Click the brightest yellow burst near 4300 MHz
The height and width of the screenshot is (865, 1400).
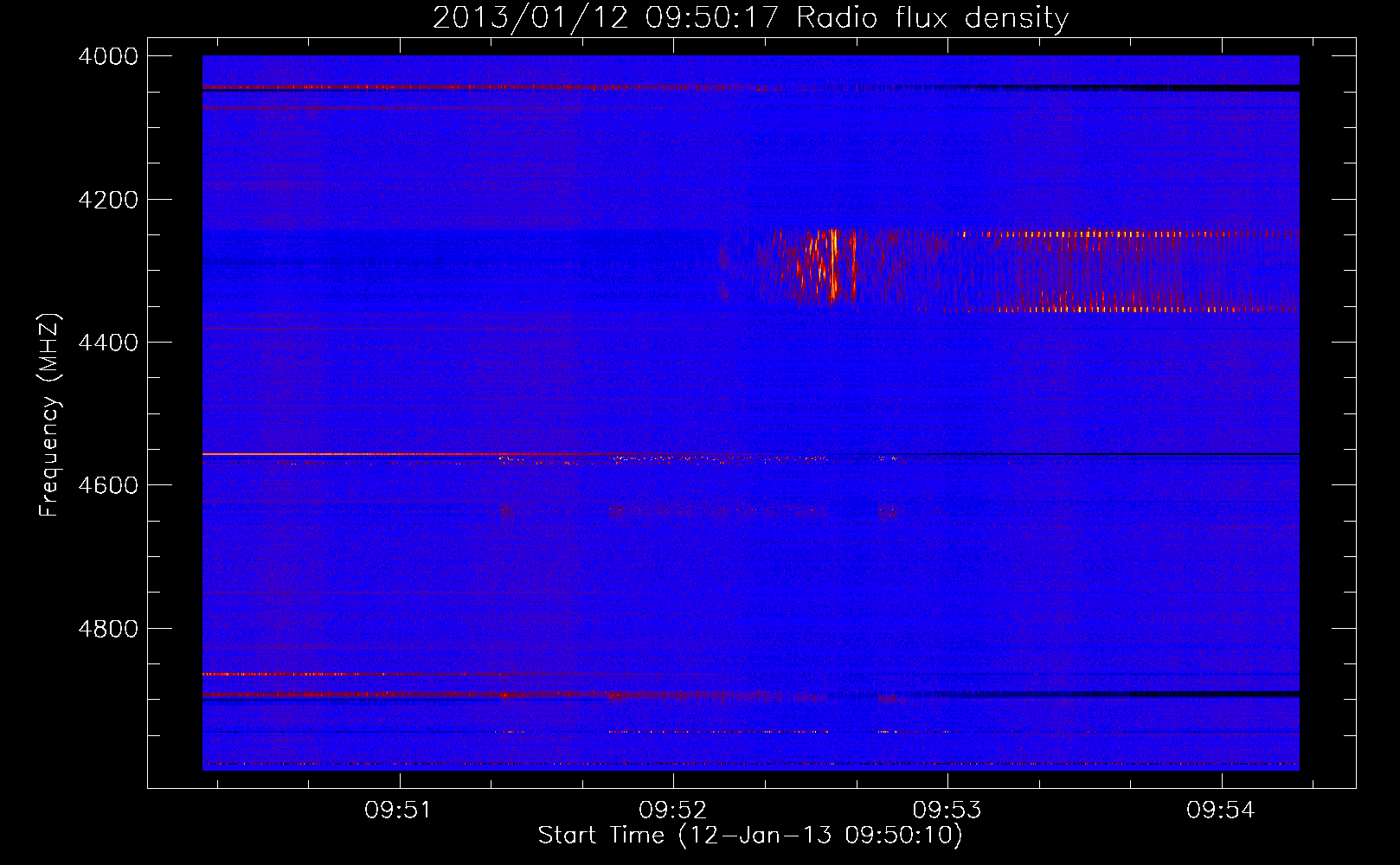[x=832, y=264]
